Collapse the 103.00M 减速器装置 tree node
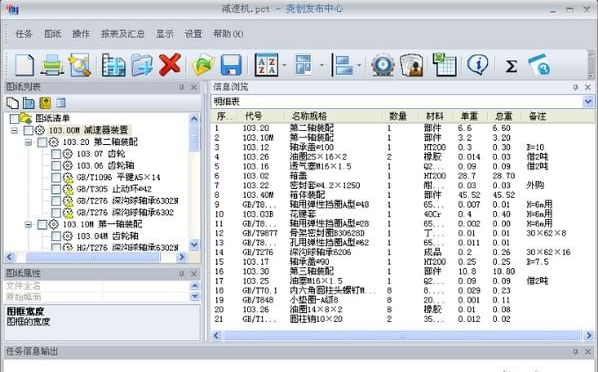The image size is (598, 372). coord(14,130)
